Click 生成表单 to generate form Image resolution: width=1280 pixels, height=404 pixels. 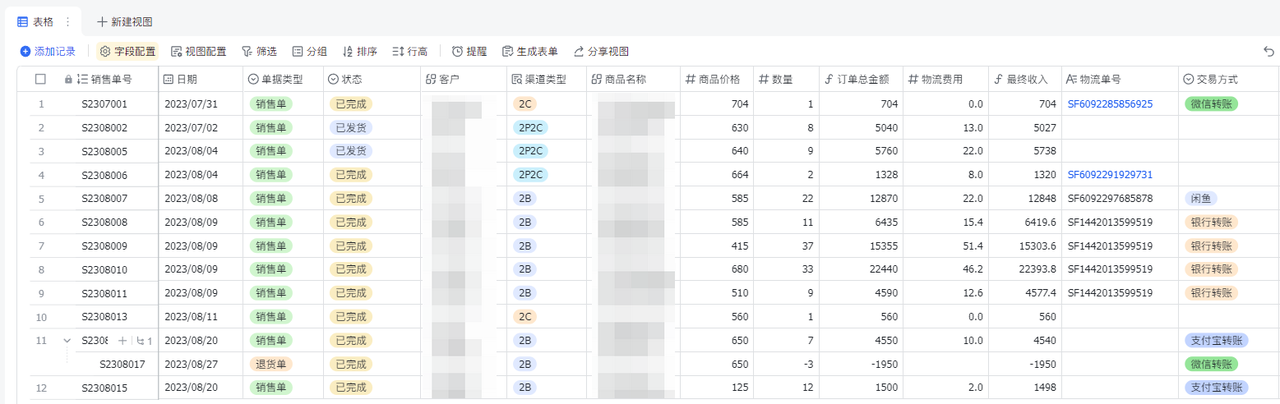(529, 51)
